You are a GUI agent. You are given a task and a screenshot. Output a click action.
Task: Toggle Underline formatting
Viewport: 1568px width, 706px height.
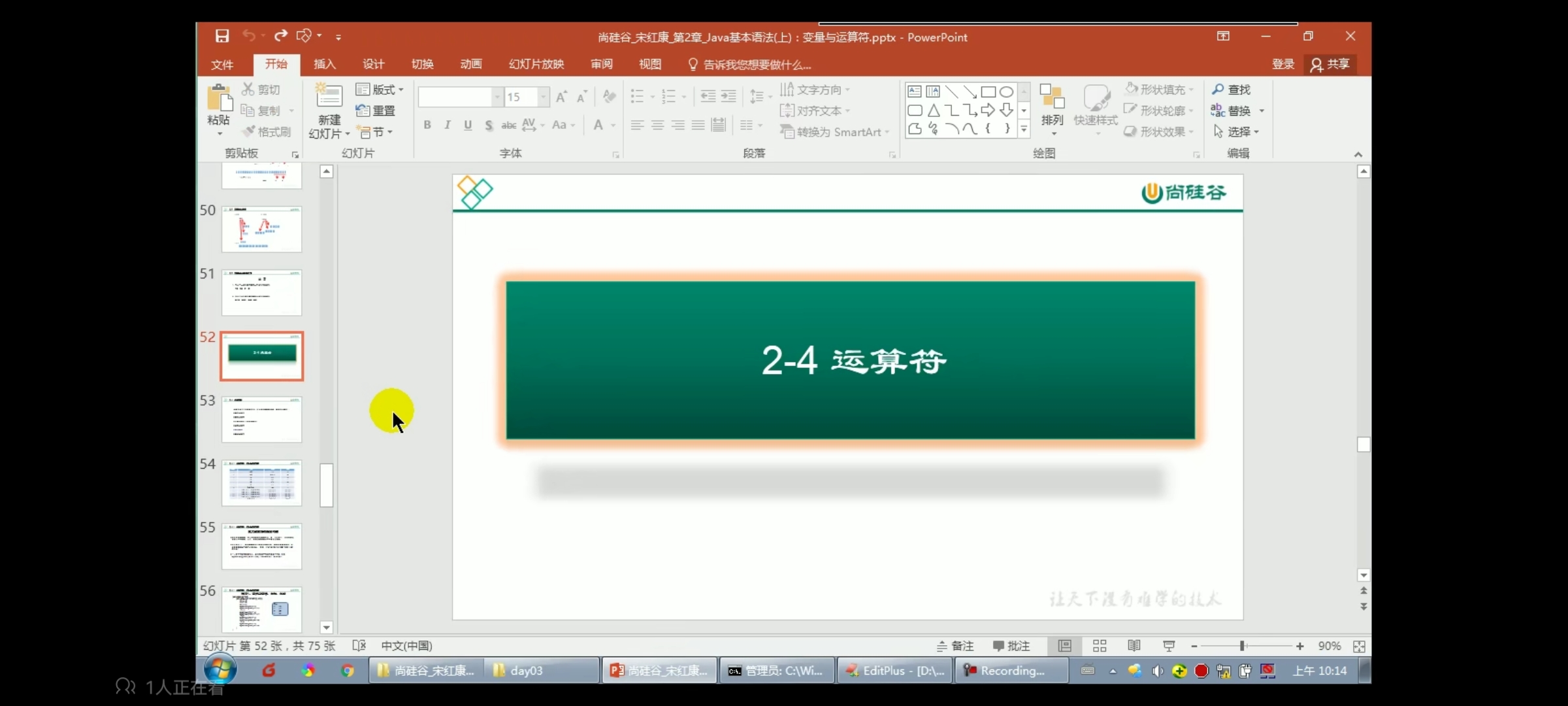[468, 125]
